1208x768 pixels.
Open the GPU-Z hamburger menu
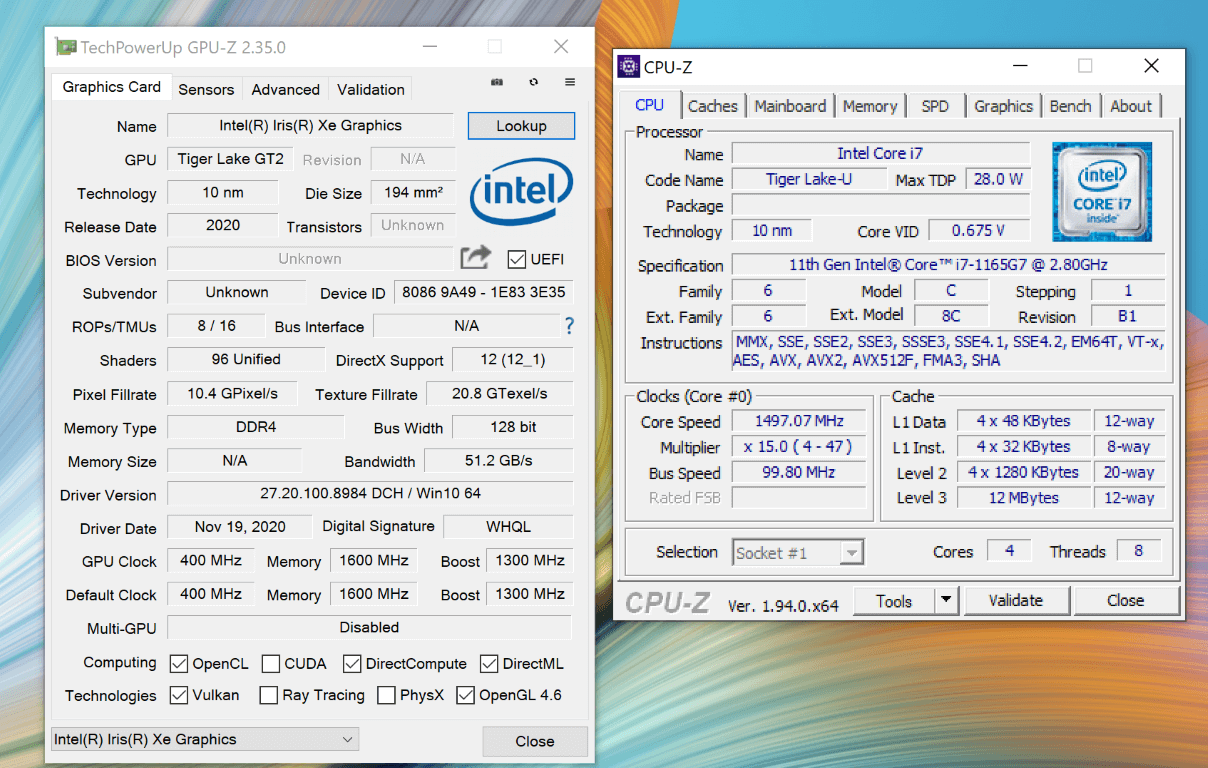tap(570, 82)
